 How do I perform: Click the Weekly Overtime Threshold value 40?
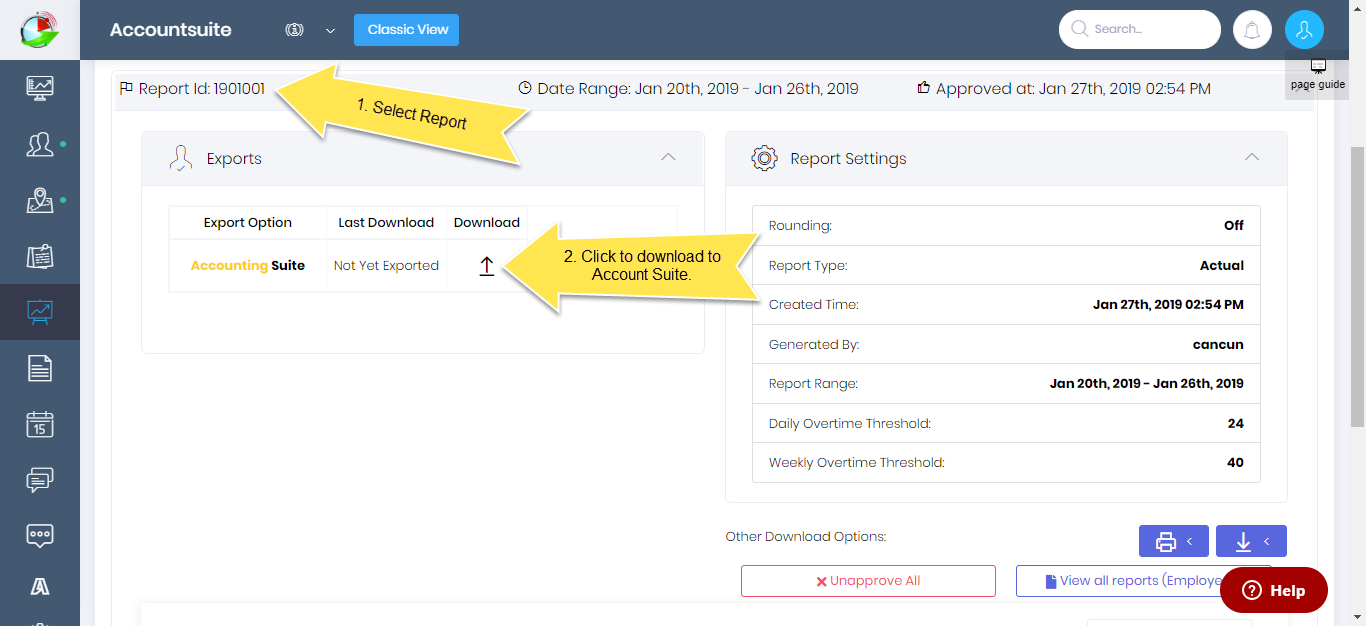(1236, 463)
